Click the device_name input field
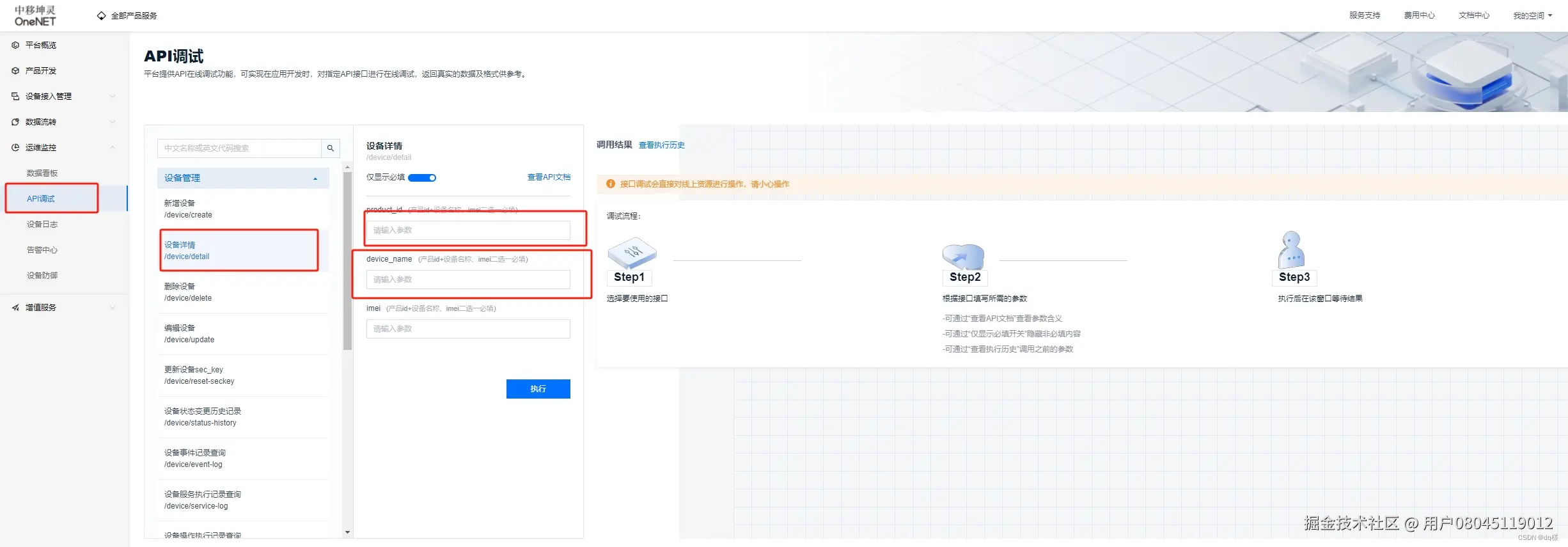1568x547 pixels. [x=468, y=280]
